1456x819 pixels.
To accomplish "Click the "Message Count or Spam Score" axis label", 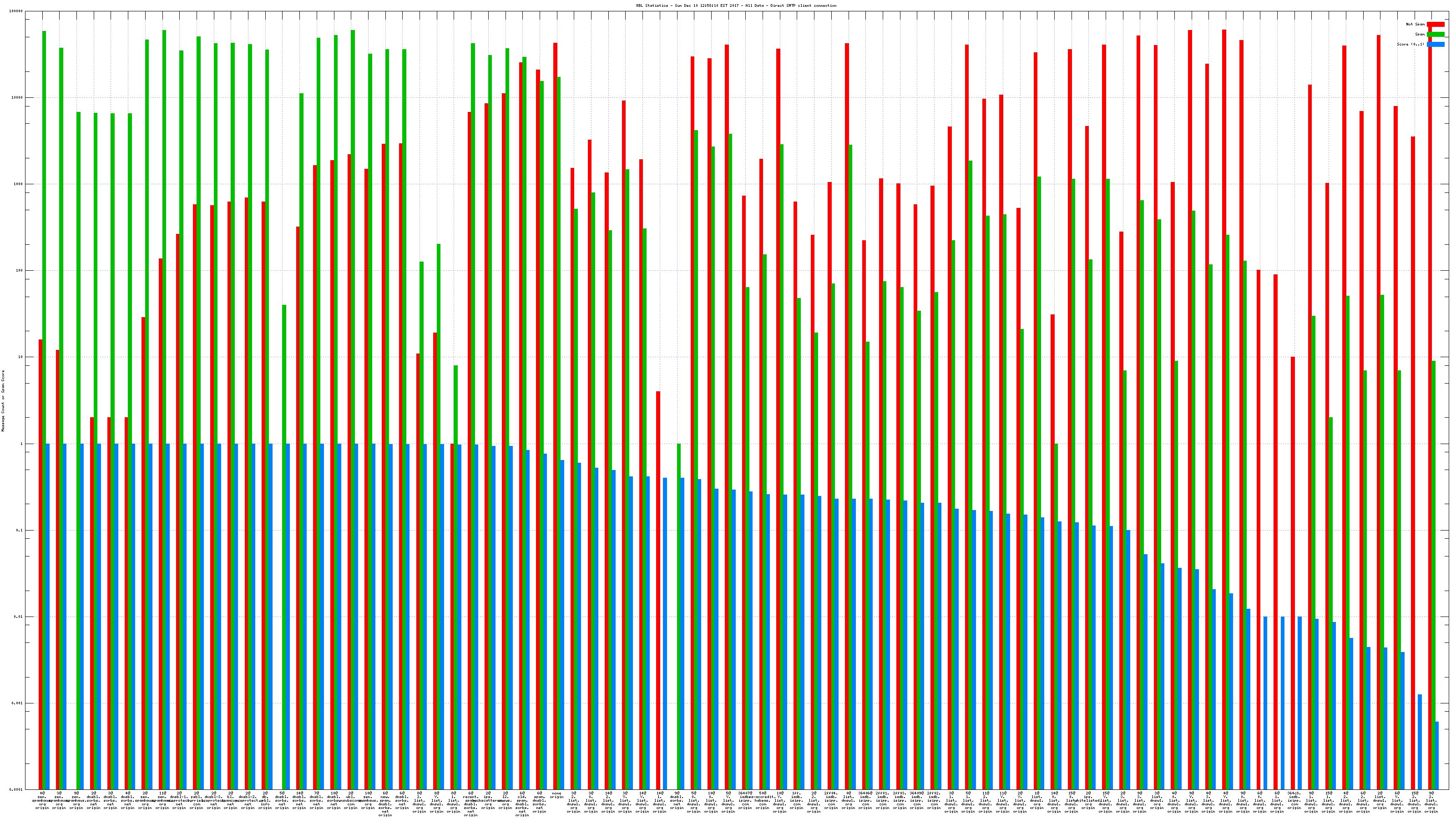I will [3, 401].
